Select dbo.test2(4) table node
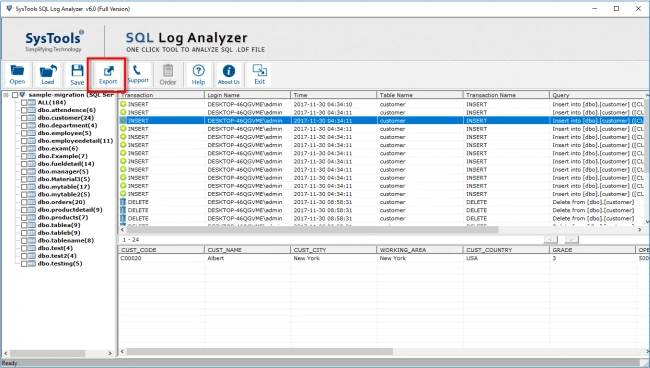The width and height of the screenshot is (650, 368). 57,256
